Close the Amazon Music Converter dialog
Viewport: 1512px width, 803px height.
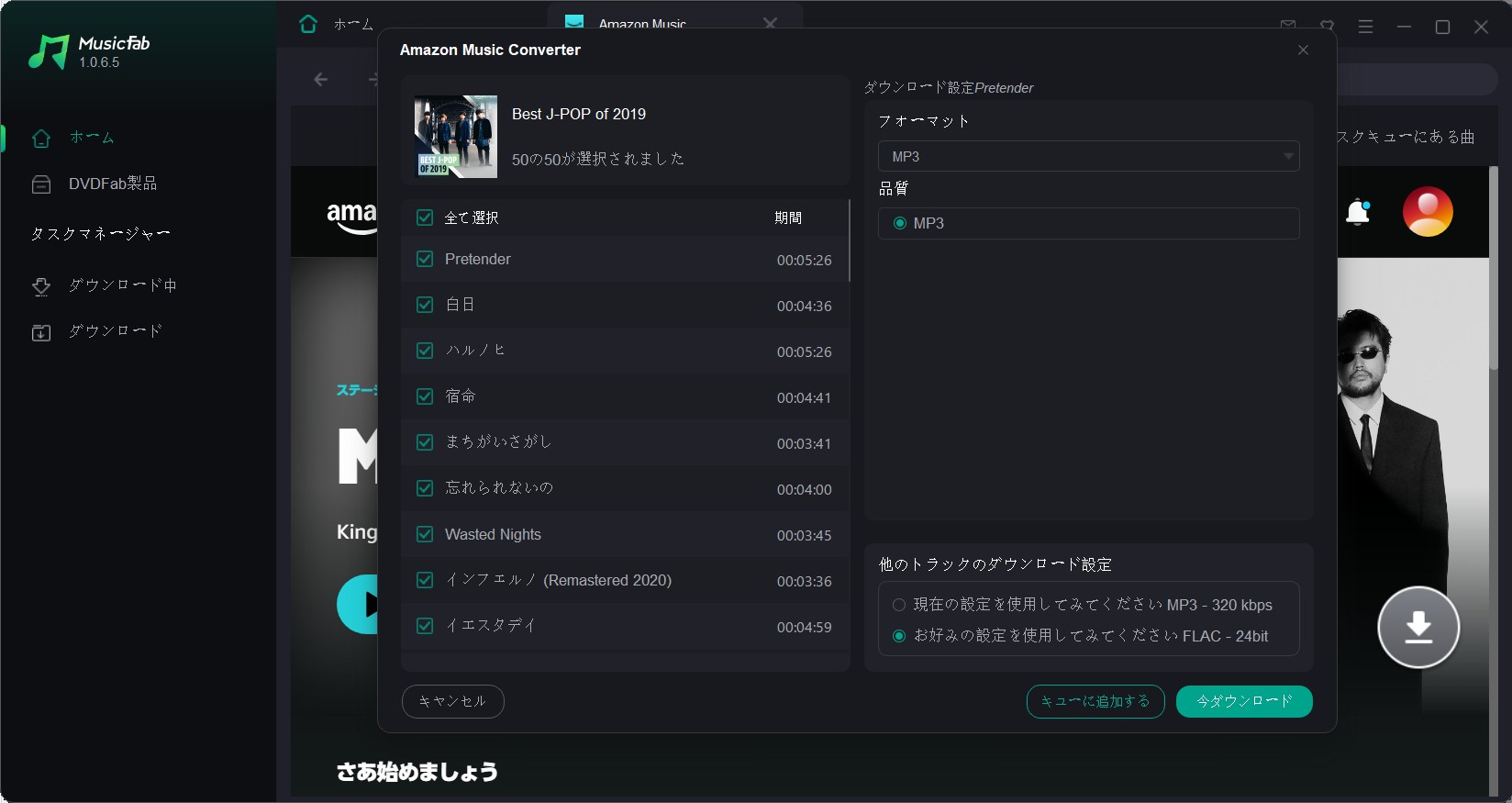pyautogui.click(x=1303, y=50)
